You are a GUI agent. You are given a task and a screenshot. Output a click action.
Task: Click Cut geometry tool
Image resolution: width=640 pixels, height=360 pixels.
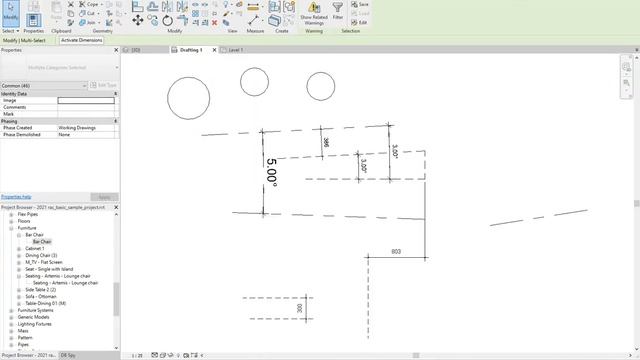pyautogui.click(x=87, y=13)
